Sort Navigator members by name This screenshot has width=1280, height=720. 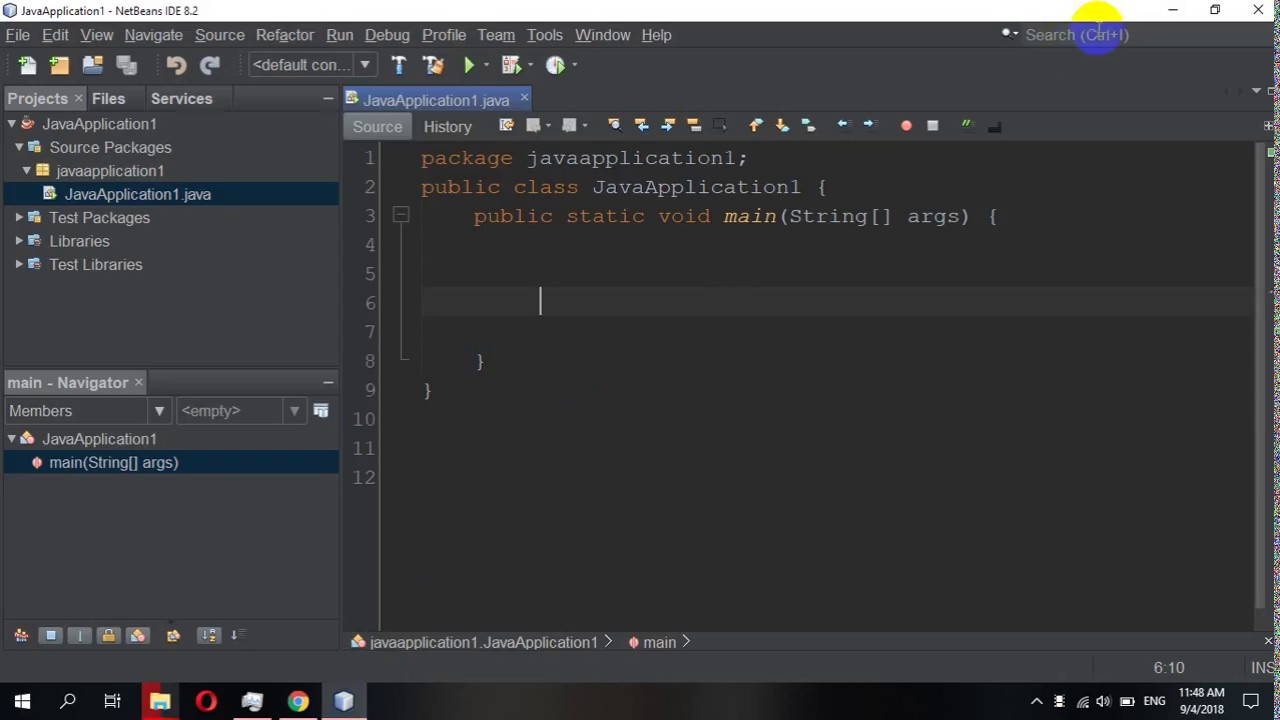coord(208,635)
